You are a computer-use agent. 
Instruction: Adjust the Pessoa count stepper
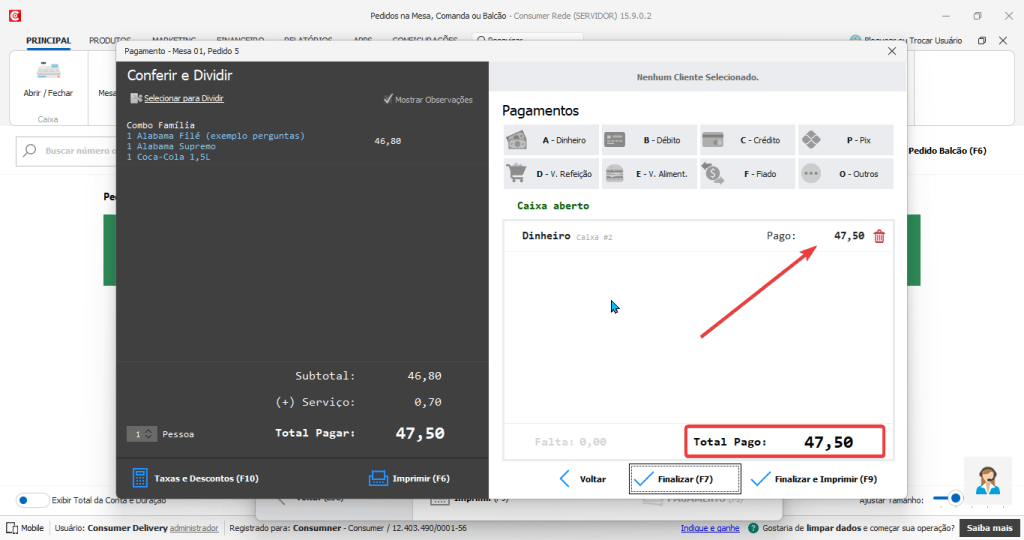tap(149, 434)
